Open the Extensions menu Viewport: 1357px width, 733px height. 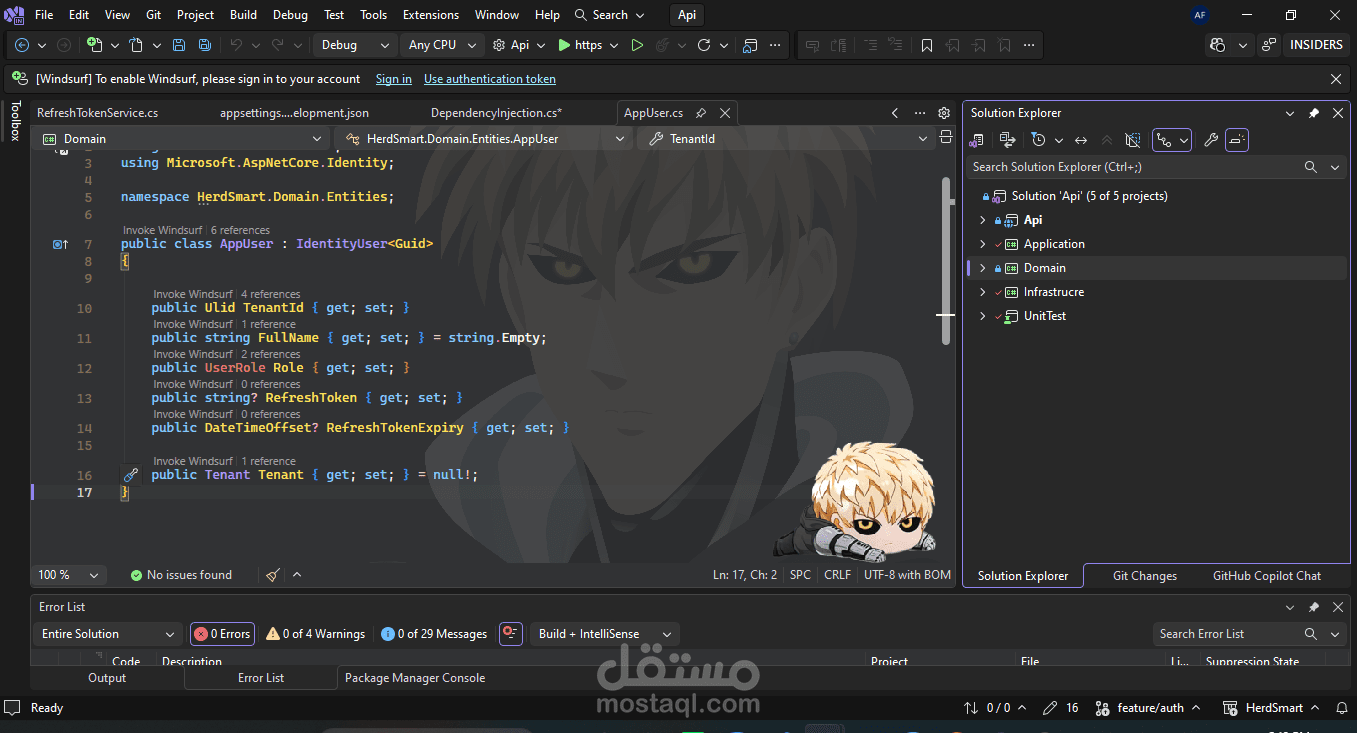431,15
